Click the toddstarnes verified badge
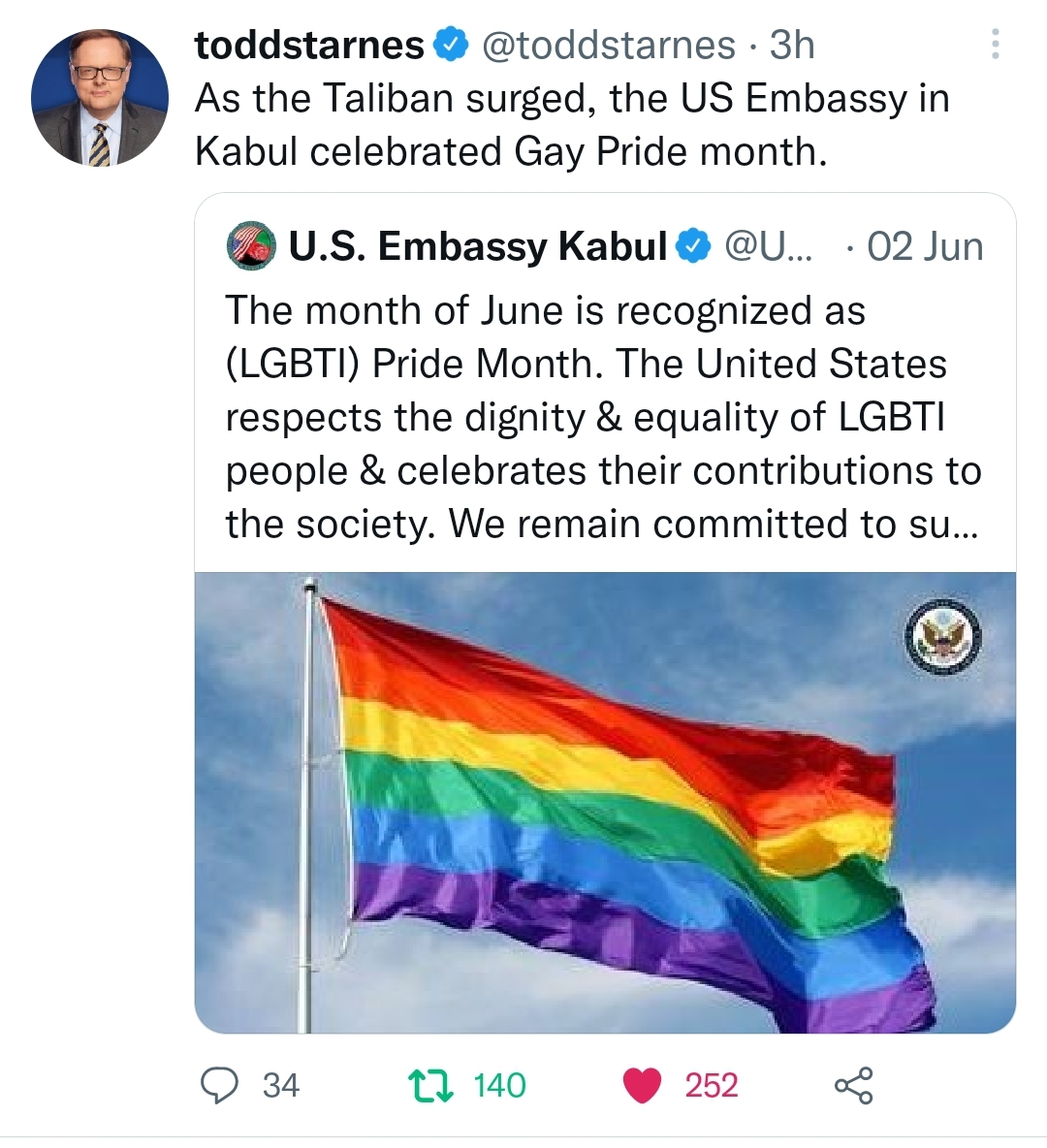Screen dimensions: 1047x1148 [451, 46]
